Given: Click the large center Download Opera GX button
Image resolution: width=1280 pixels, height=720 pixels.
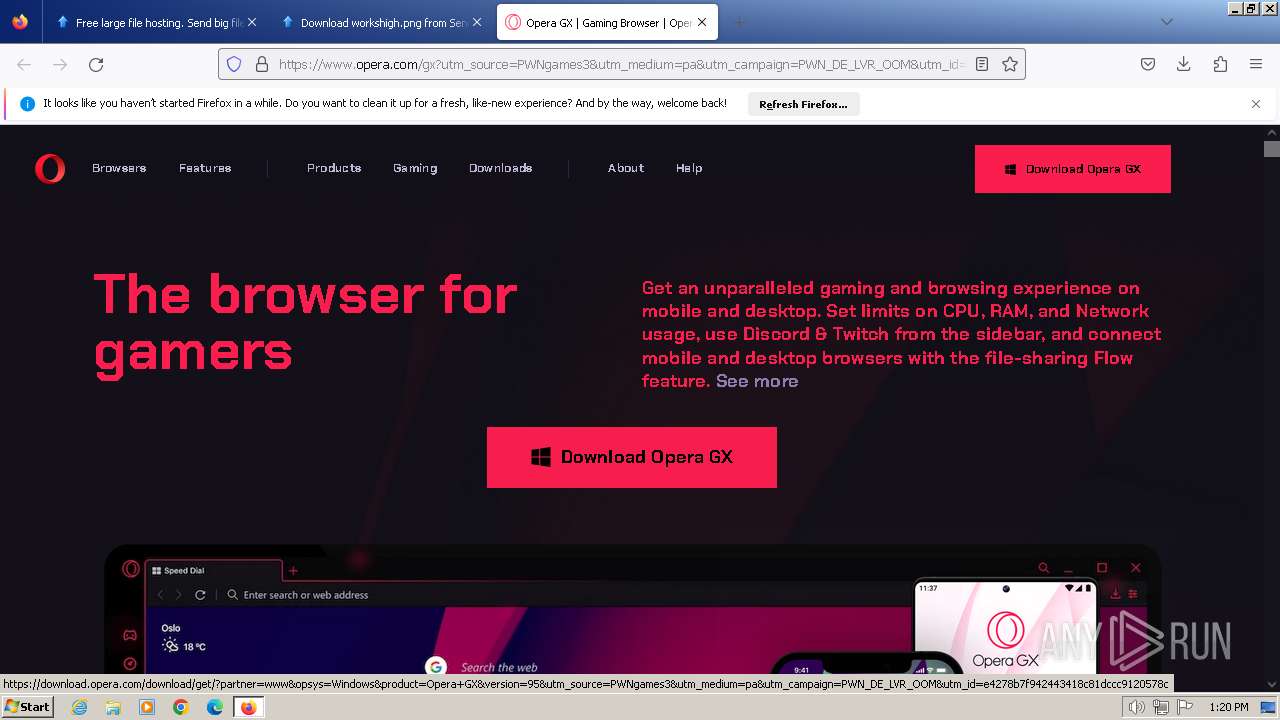Looking at the screenshot, I should 632,457.
